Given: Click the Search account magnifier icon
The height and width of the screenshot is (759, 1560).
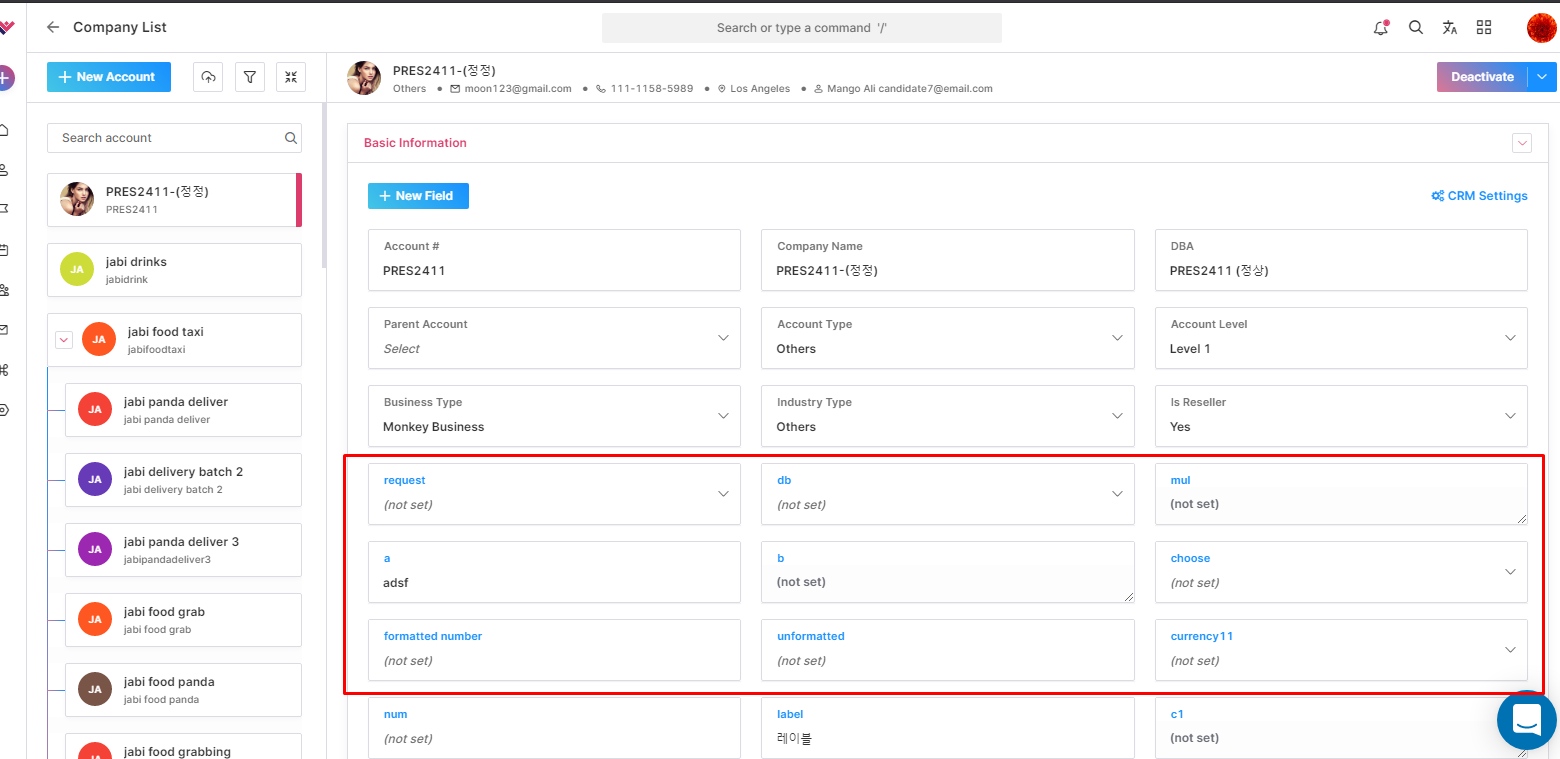Looking at the screenshot, I should pyautogui.click(x=290, y=138).
